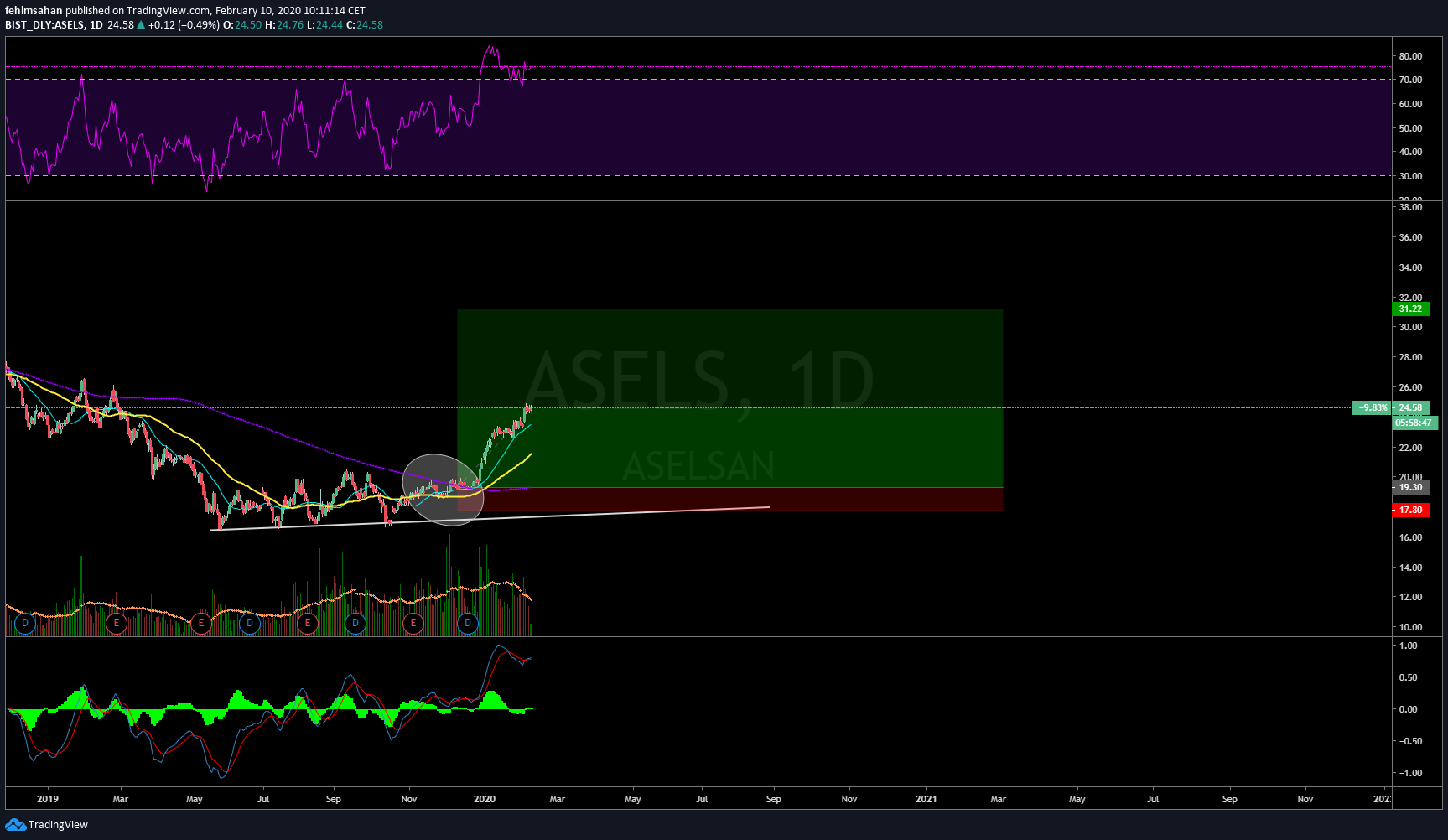Click the 50.00 level on the RSI scale
This screenshot has width=1448, height=840.
tap(1410, 128)
